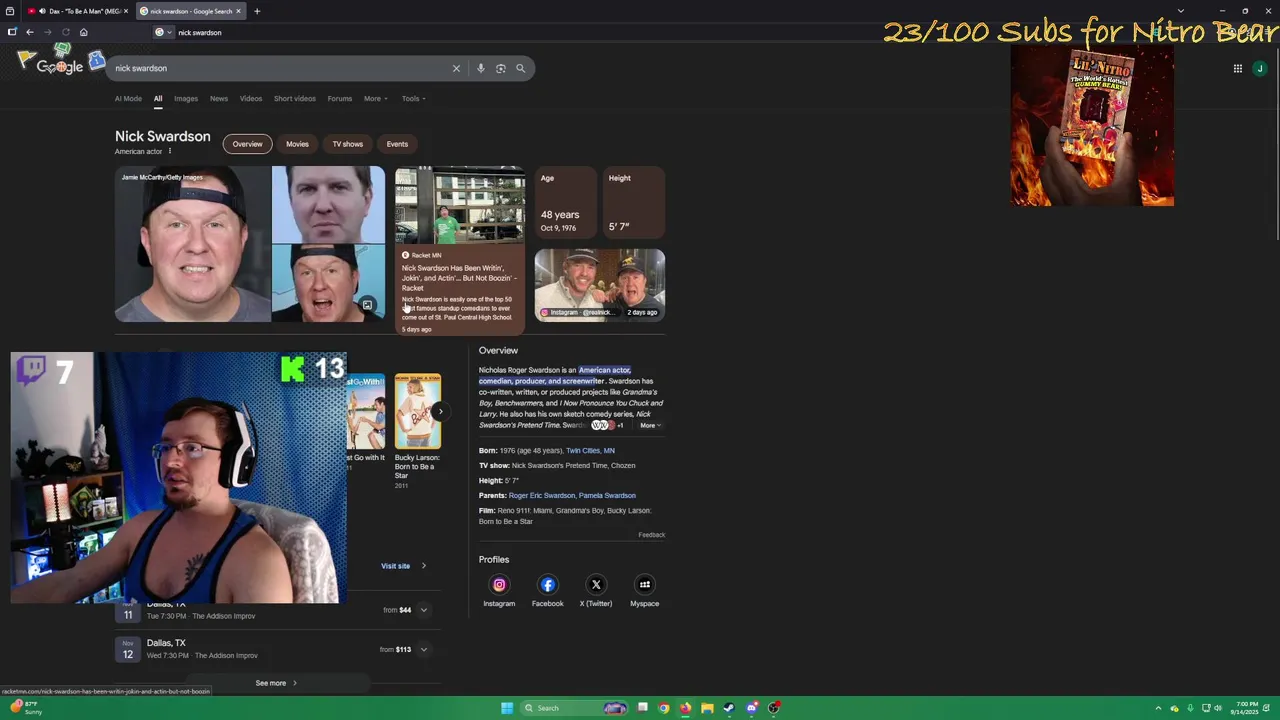Image resolution: width=1280 pixels, height=720 pixels.
Task: Switch to the AI Mode tab
Action: 128,98
